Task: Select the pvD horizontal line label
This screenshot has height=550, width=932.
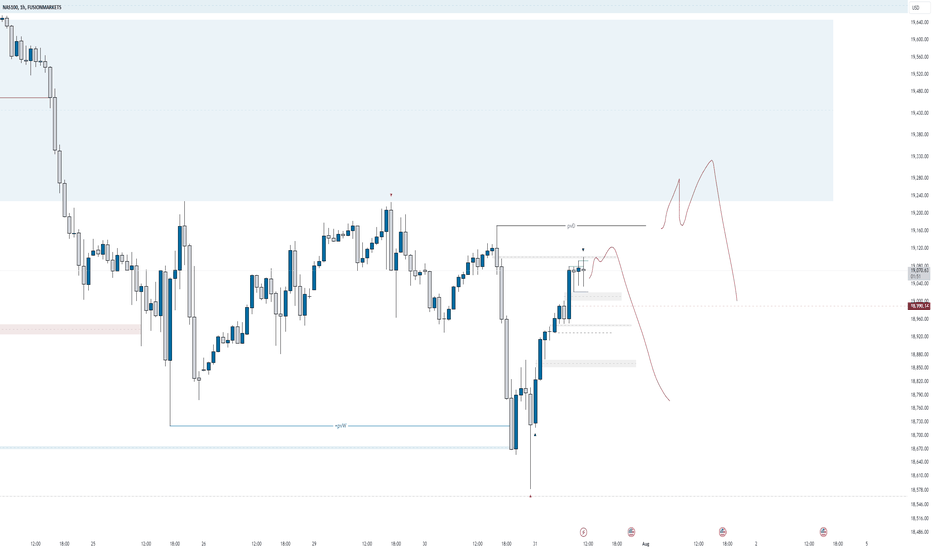Action: (x=571, y=226)
